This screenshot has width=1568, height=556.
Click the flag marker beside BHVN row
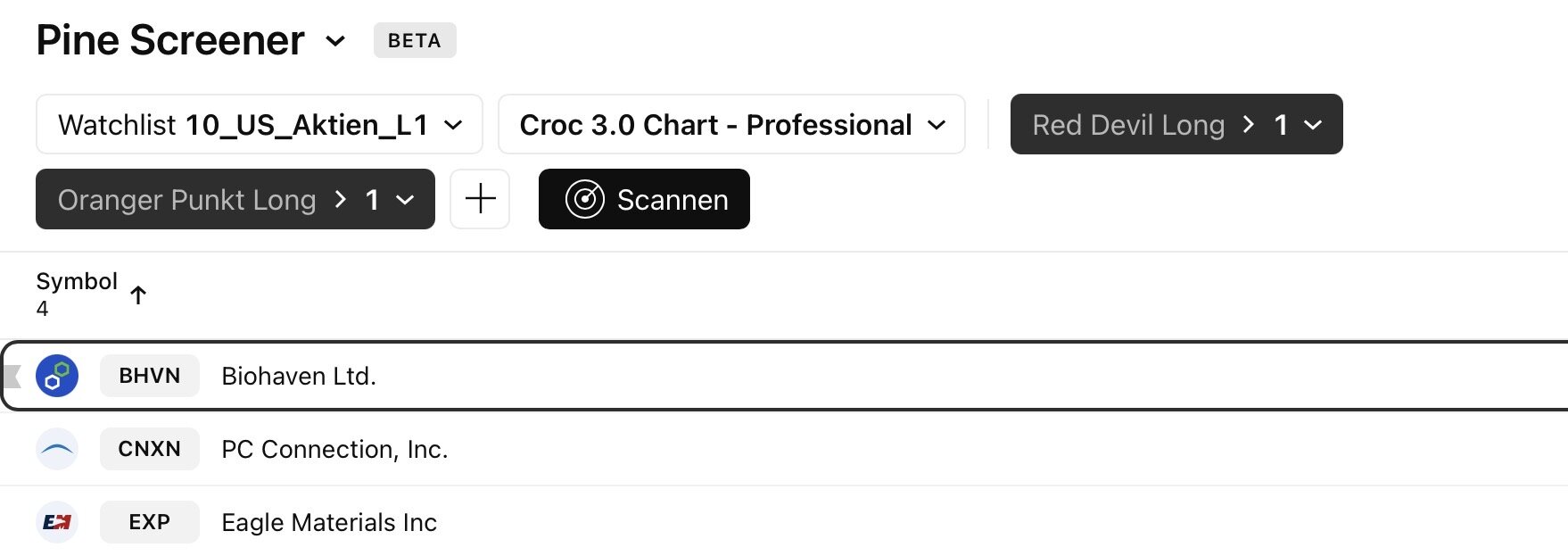[x=12, y=376]
